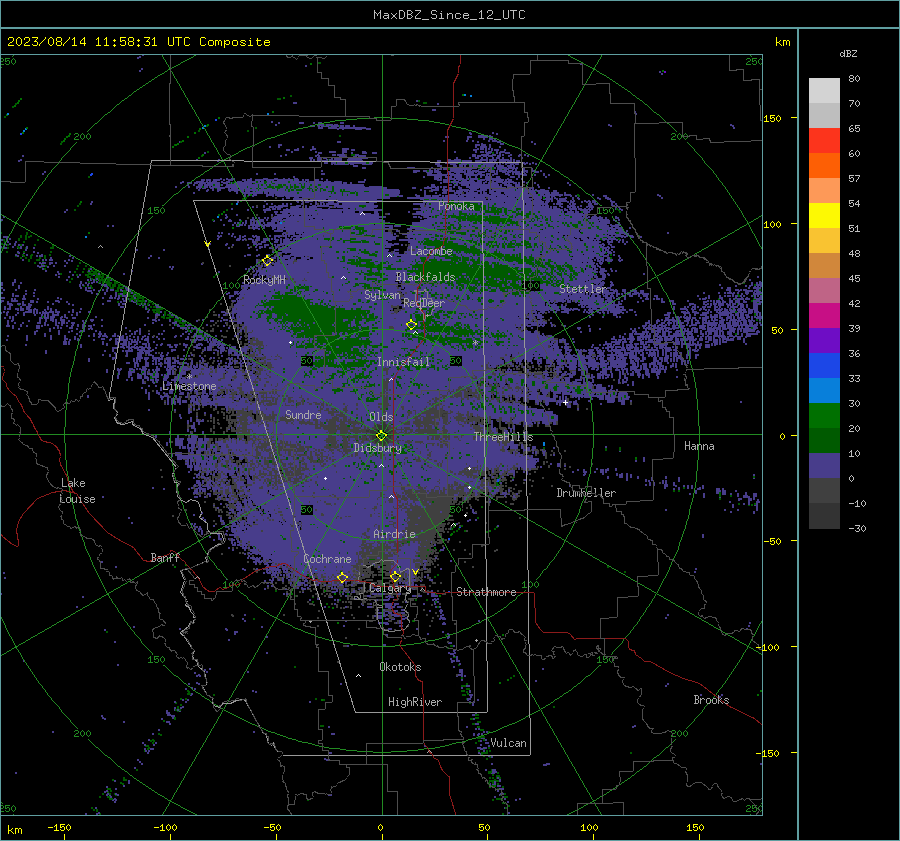Click the Calgary city label

[x=390, y=588]
